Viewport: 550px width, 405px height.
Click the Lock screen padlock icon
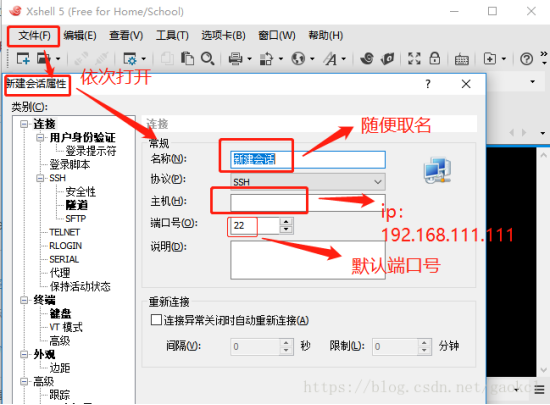[x=435, y=58]
